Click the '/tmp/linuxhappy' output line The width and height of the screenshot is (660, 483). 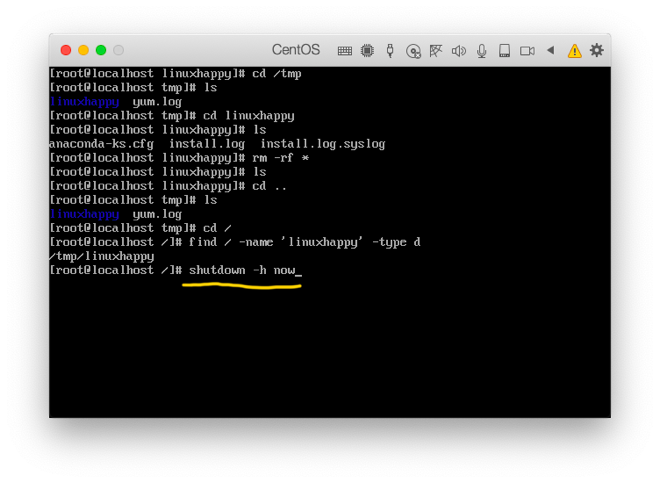point(102,256)
